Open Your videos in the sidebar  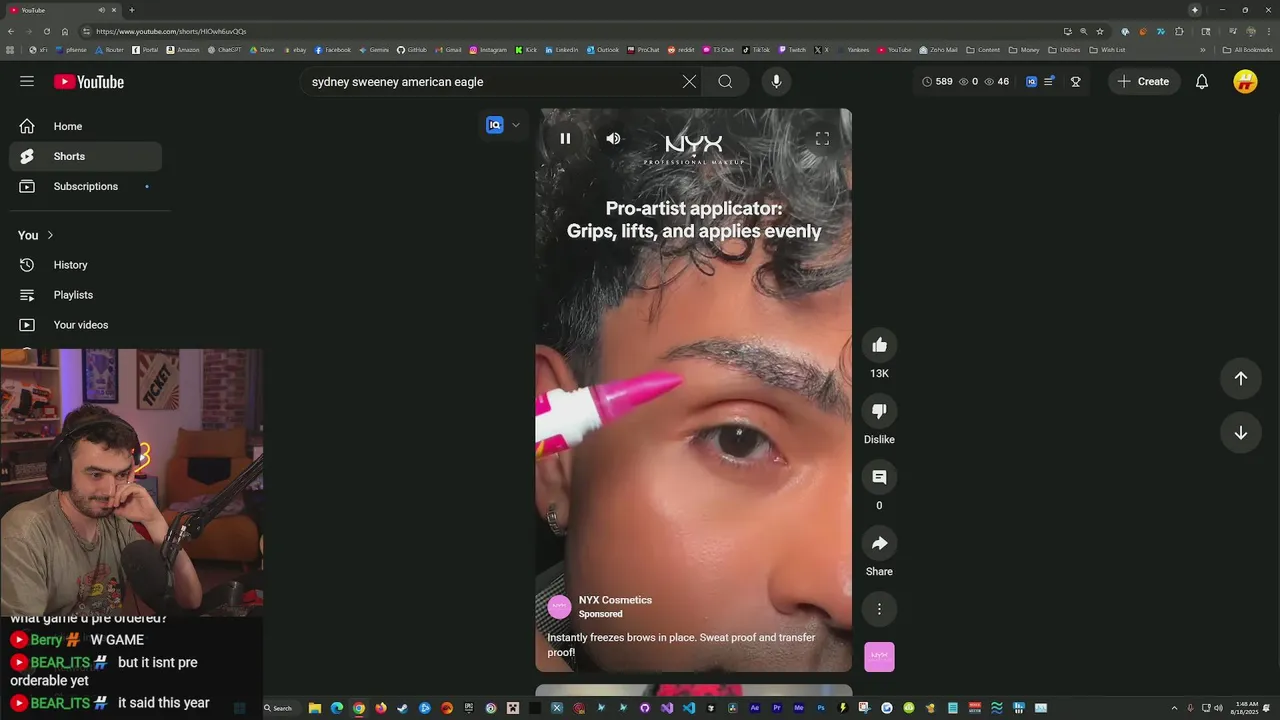86,325
